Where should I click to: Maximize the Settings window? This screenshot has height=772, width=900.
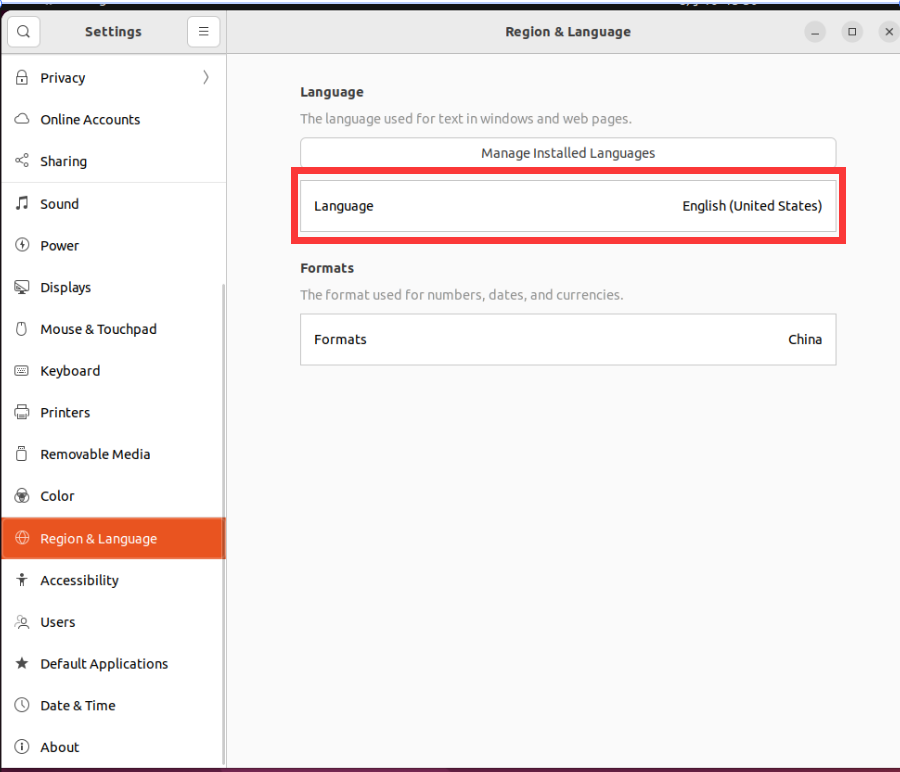852,32
